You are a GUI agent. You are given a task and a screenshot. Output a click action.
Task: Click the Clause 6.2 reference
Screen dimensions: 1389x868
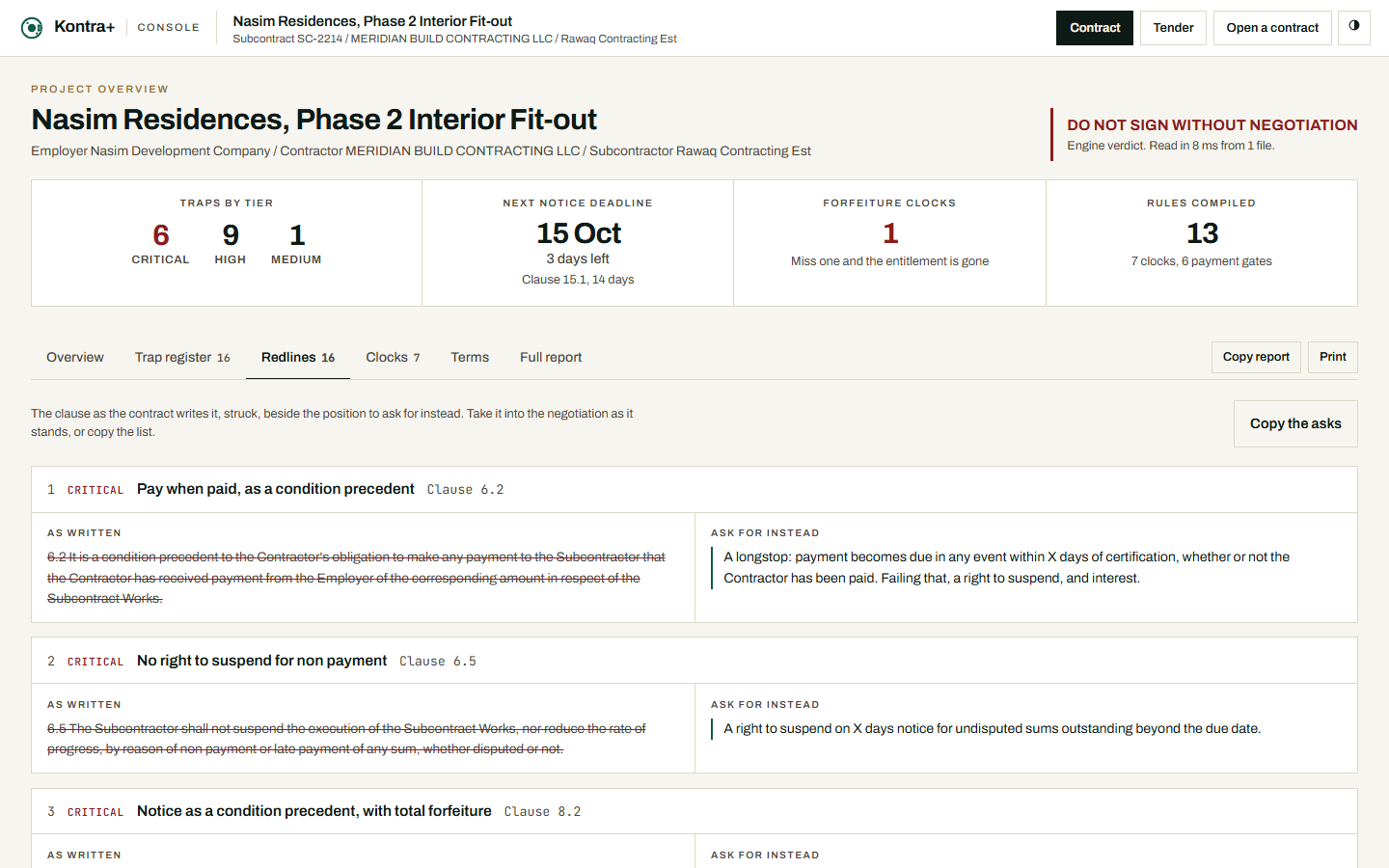click(466, 490)
